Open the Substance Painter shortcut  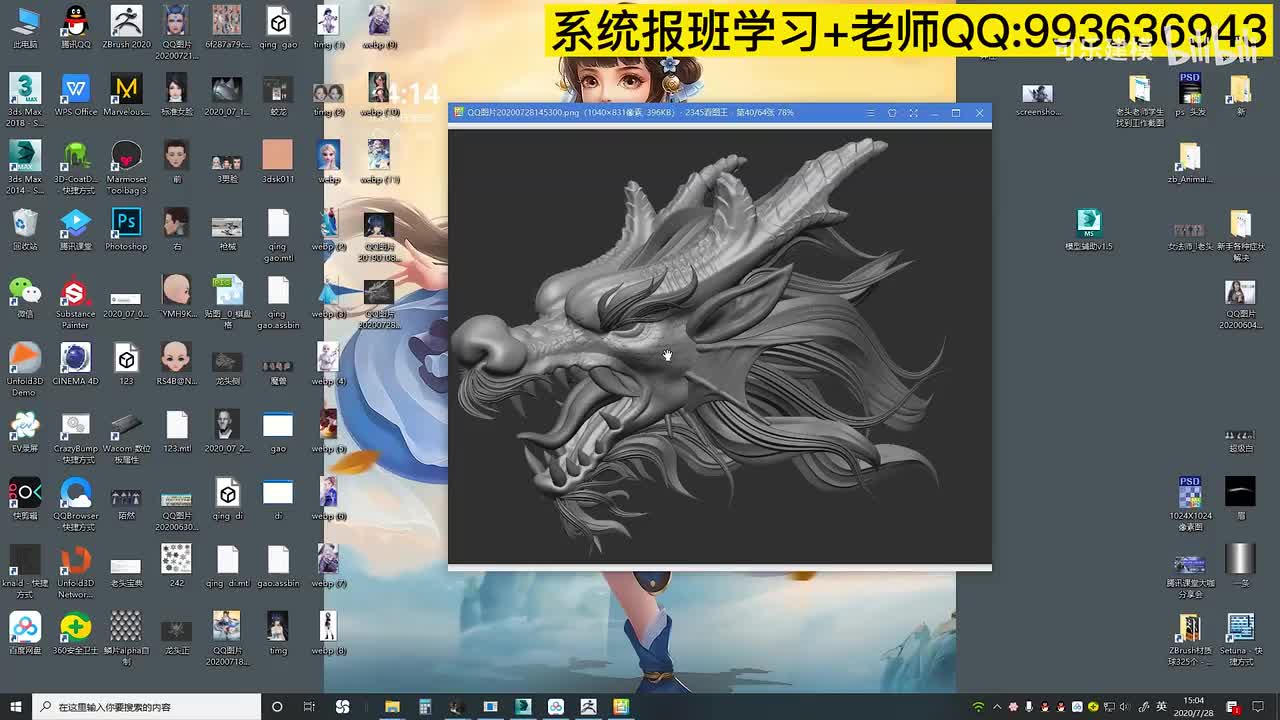pyautogui.click(x=75, y=303)
